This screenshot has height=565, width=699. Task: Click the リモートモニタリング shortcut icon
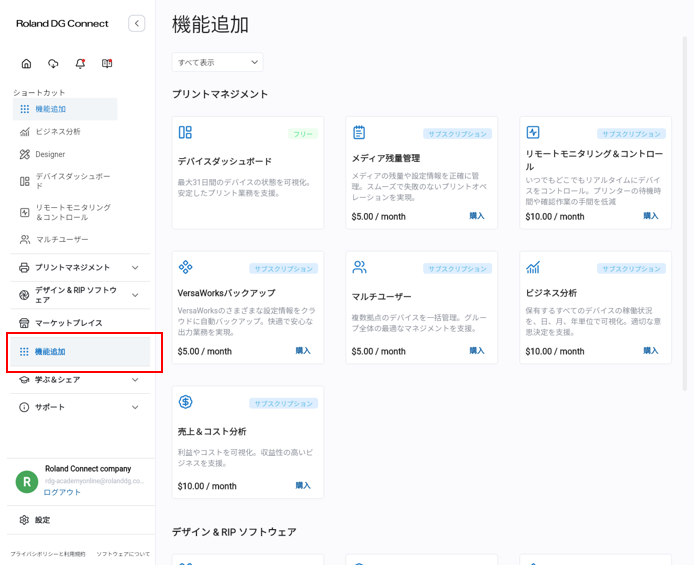coord(25,212)
